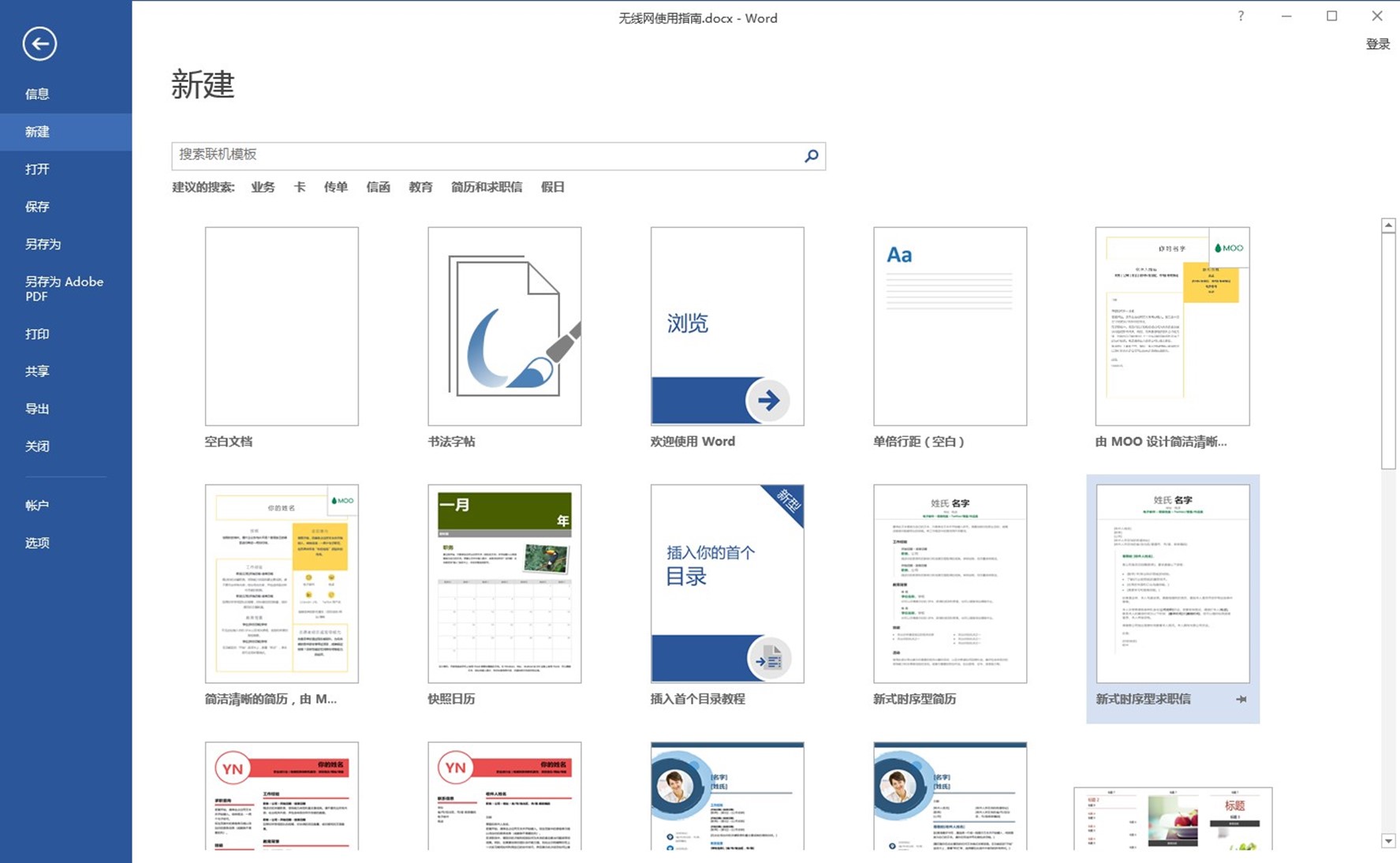Click suggested search 传单
Image resolution: width=1400 pixels, height=863 pixels.
(x=335, y=187)
